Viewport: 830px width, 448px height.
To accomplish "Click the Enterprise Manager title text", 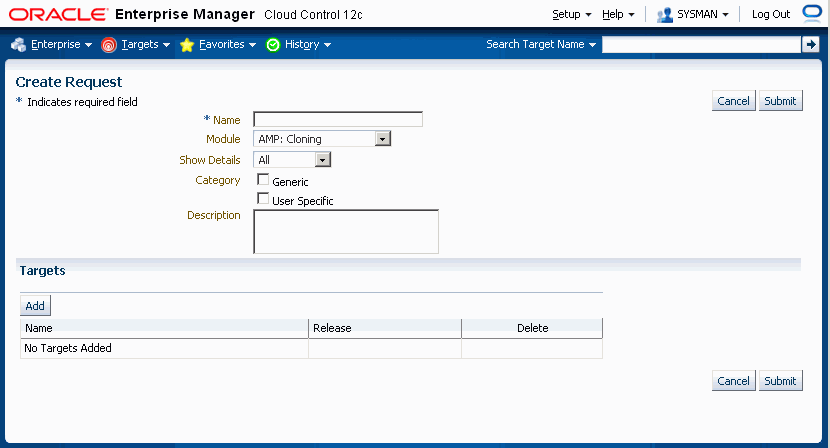I will (185, 14).
